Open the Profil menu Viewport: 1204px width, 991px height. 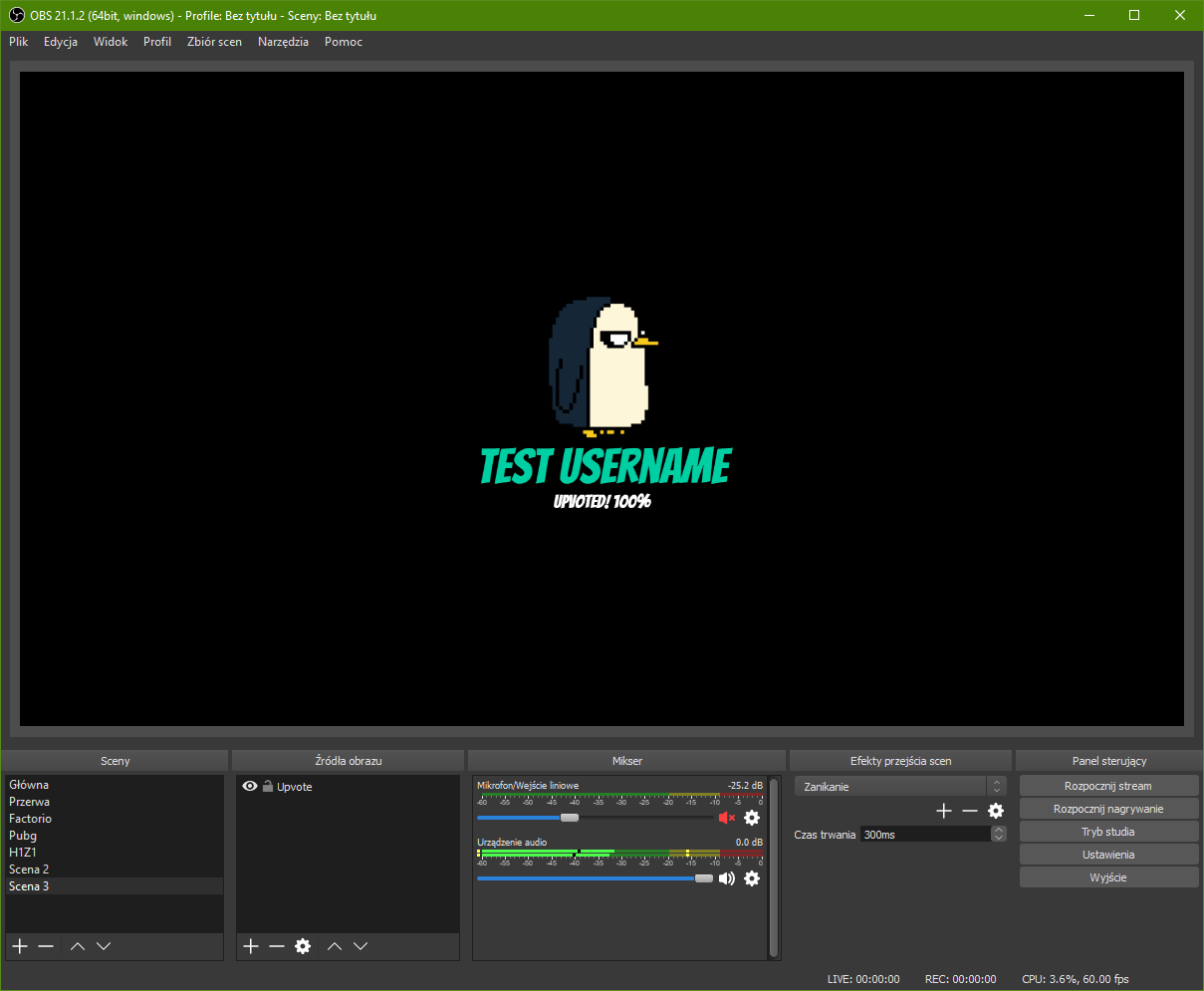pyautogui.click(x=157, y=42)
